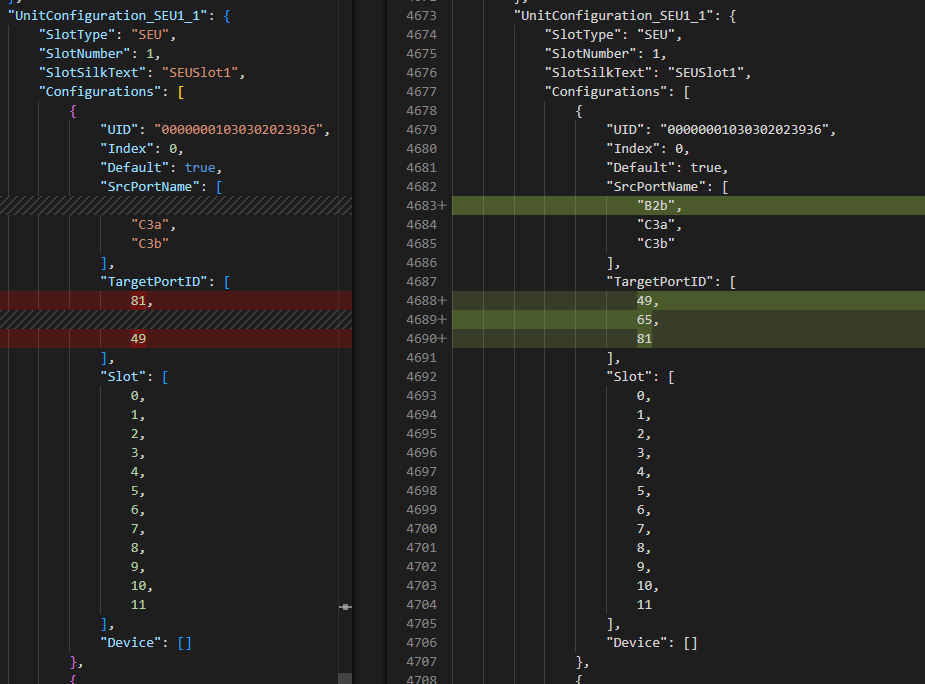Screen dimensions: 925x684
Task: Click the plus marker on line 4689
Action: point(441,320)
